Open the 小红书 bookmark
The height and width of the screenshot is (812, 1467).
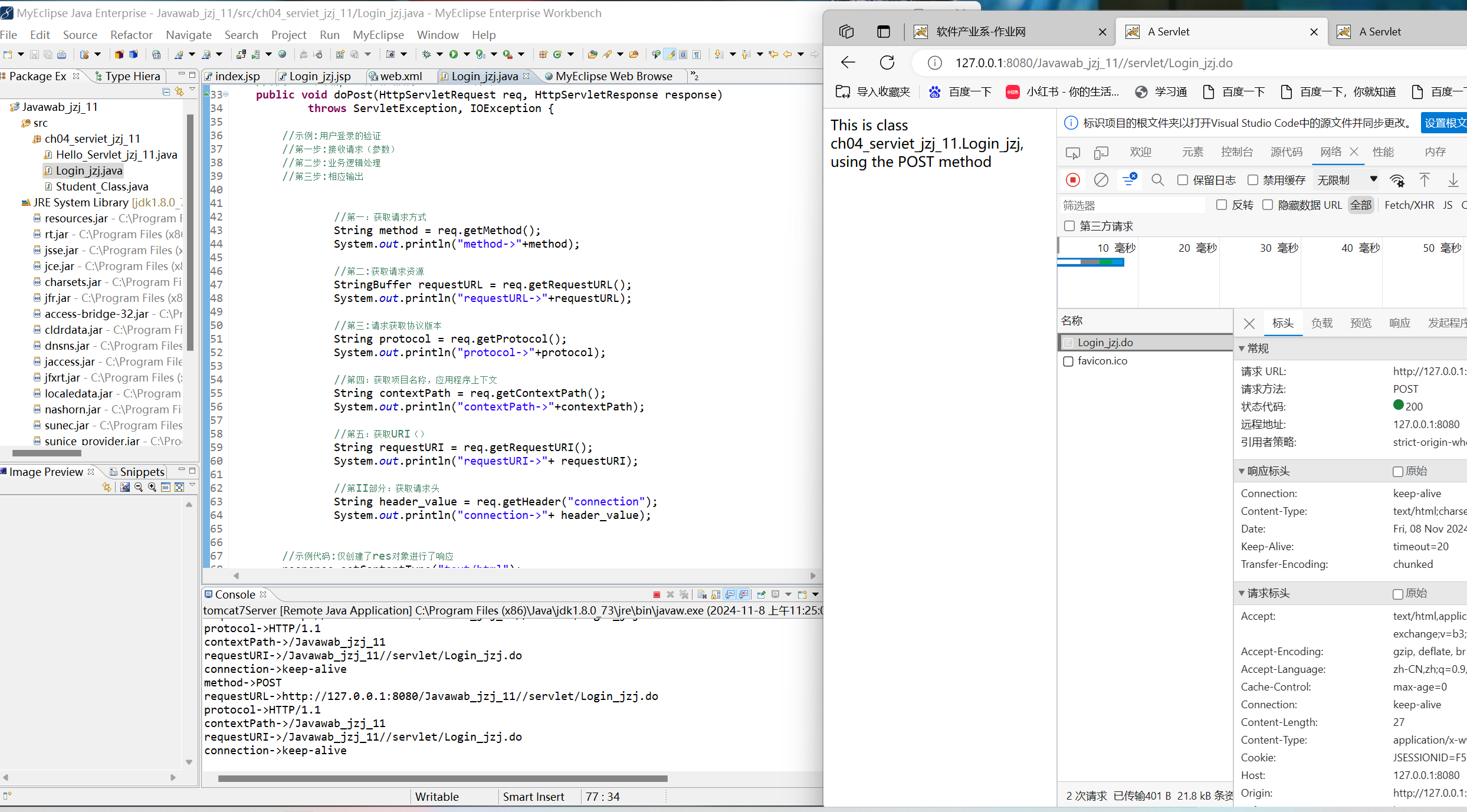1062,91
